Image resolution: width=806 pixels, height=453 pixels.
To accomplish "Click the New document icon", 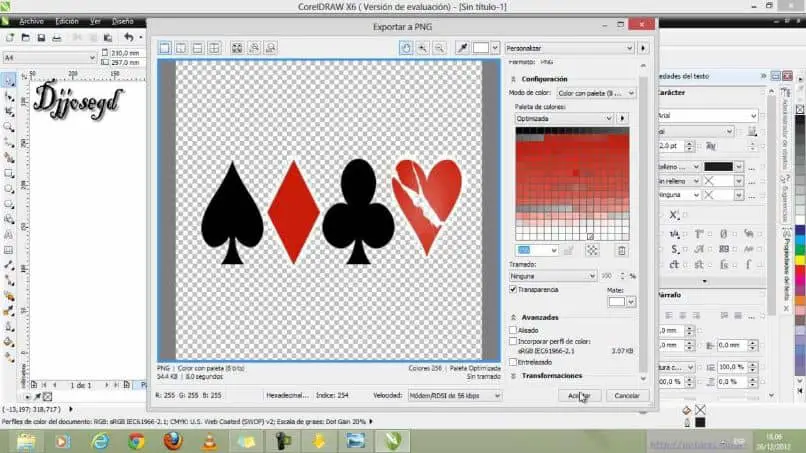I will point(10,38).
